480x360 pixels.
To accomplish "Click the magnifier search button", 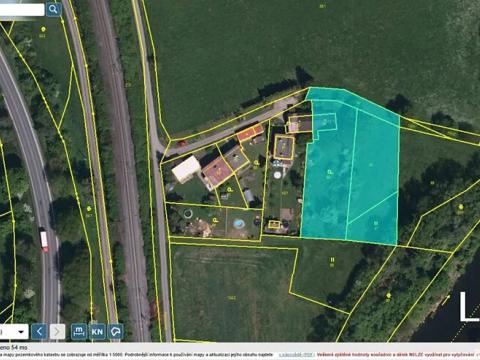I will [53, 9].
